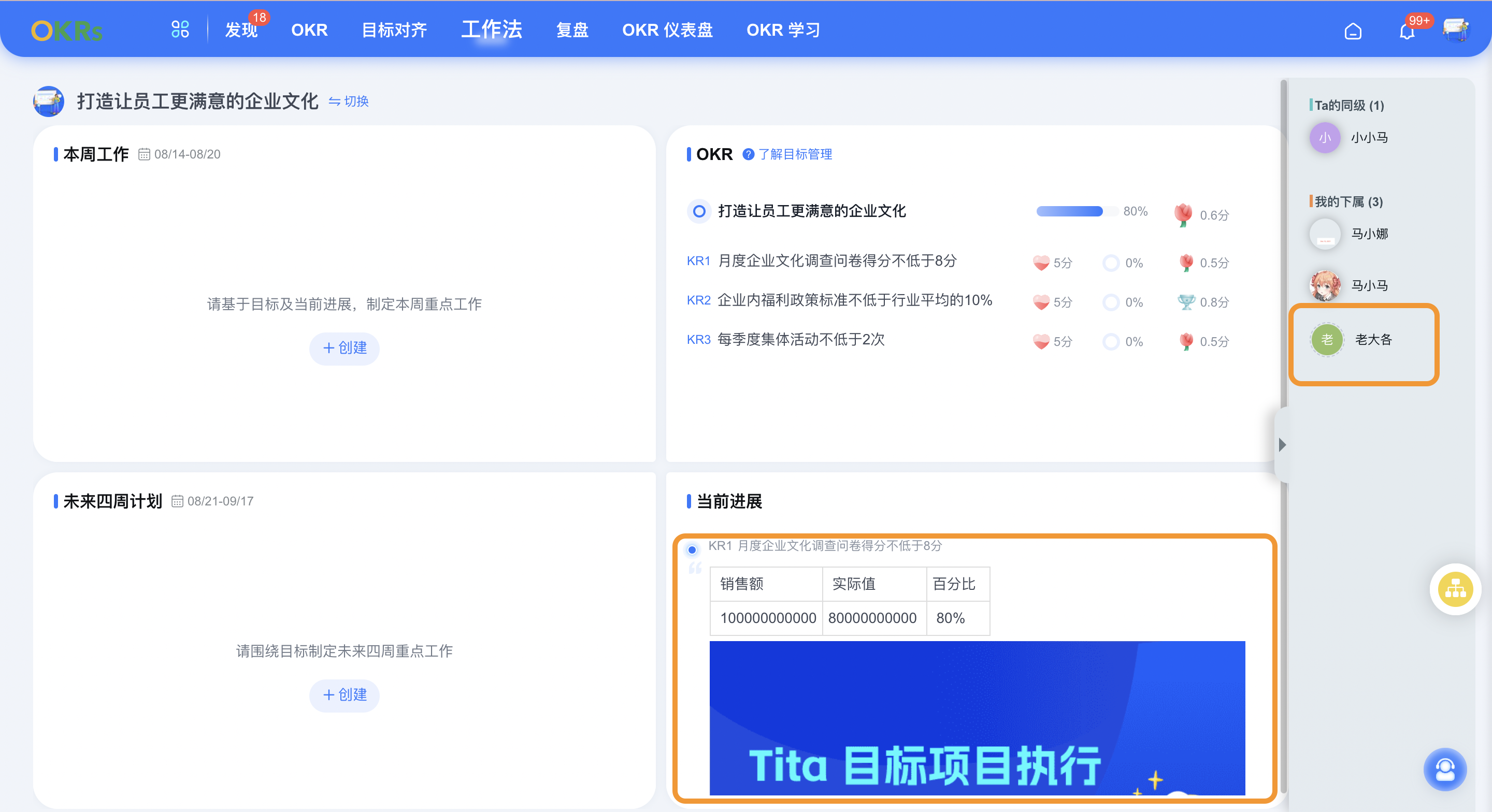Click KR3 heart 5分 confidence icon
Image resolution: width=1492 pixels, height=812 pixels.
coord(1041,342)
